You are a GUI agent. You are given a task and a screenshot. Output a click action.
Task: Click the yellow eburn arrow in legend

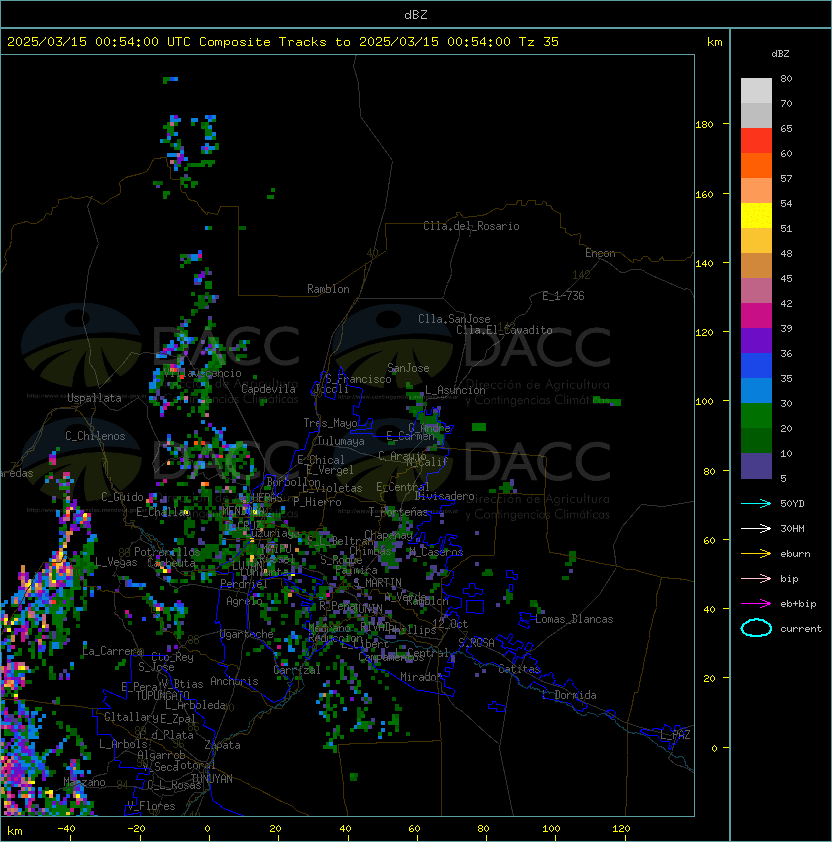point(756,554)
